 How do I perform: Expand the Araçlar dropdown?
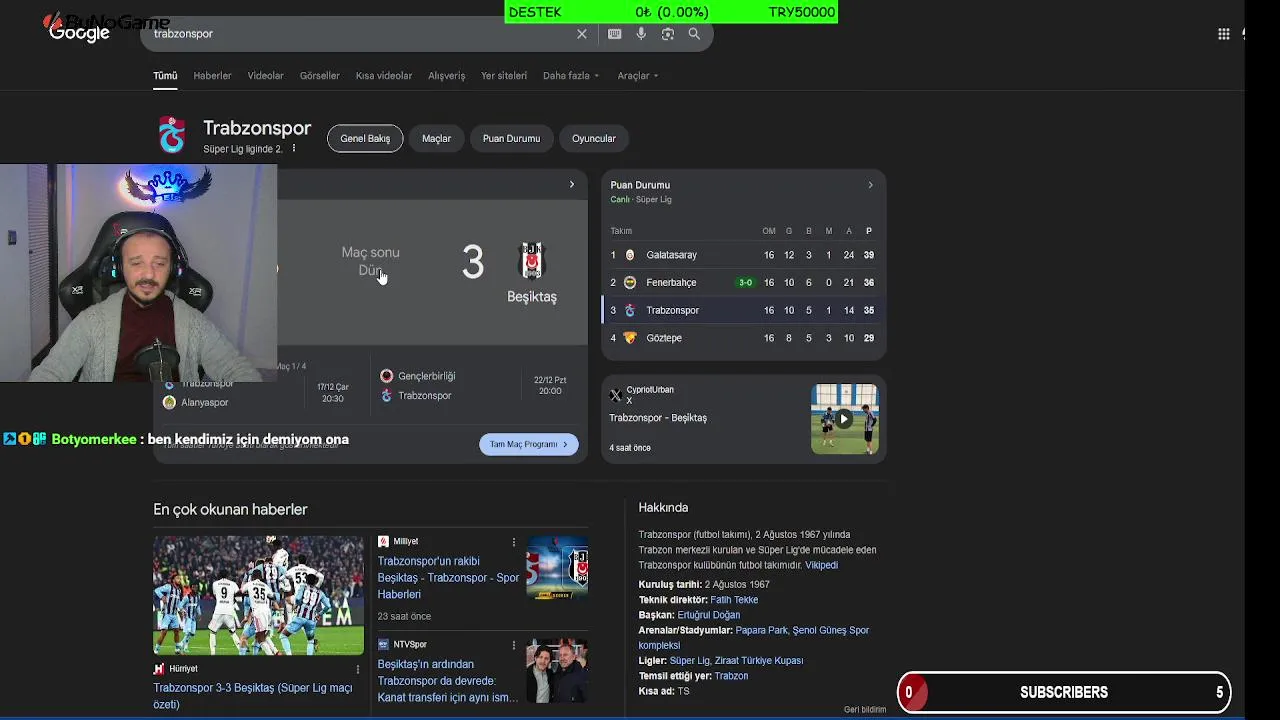pyautogui.click(x=638, y=76)
